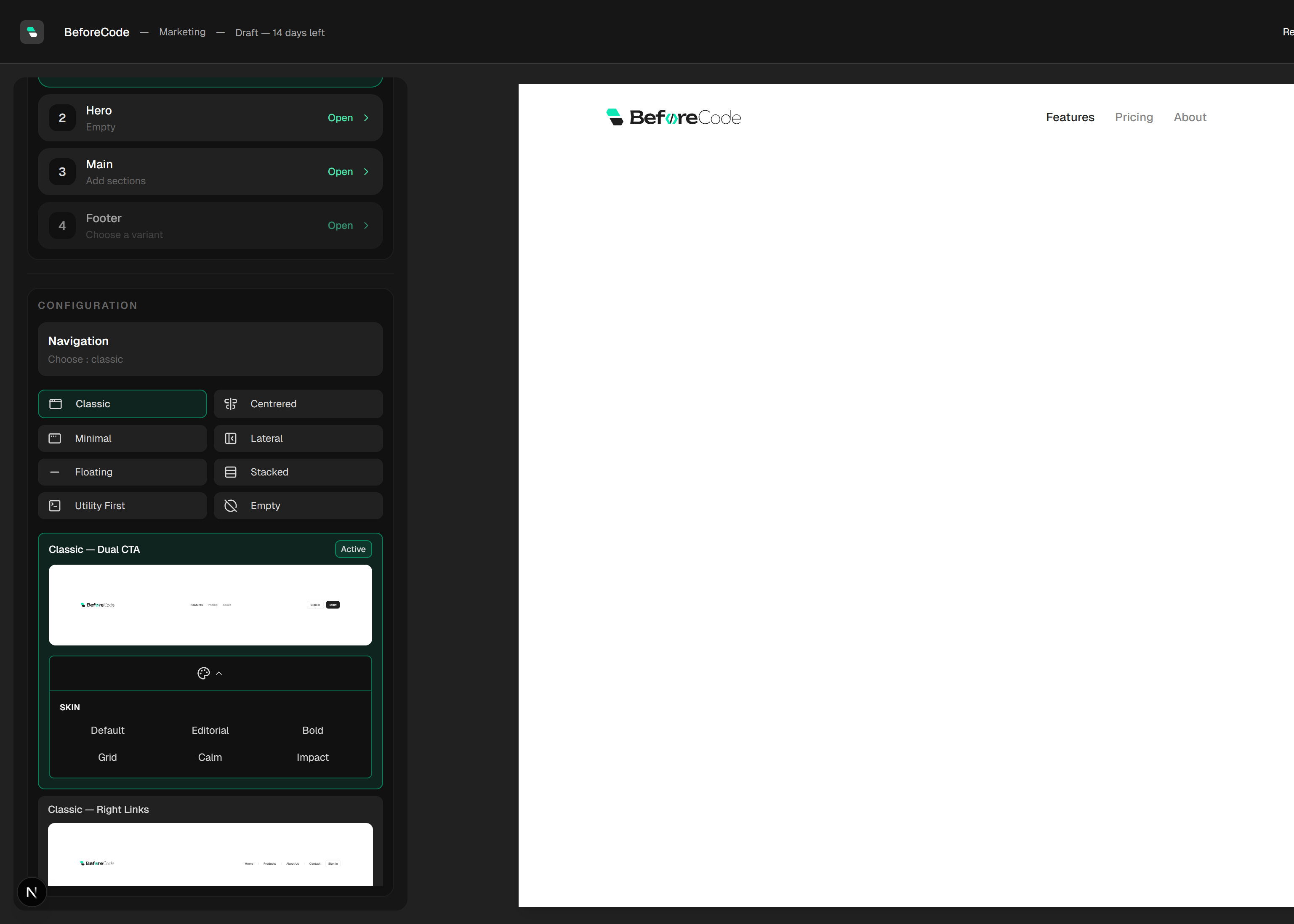Screen dimensions: 1294x924
Task: Expand the Footer row chevron
Action: tap(366, 226)
